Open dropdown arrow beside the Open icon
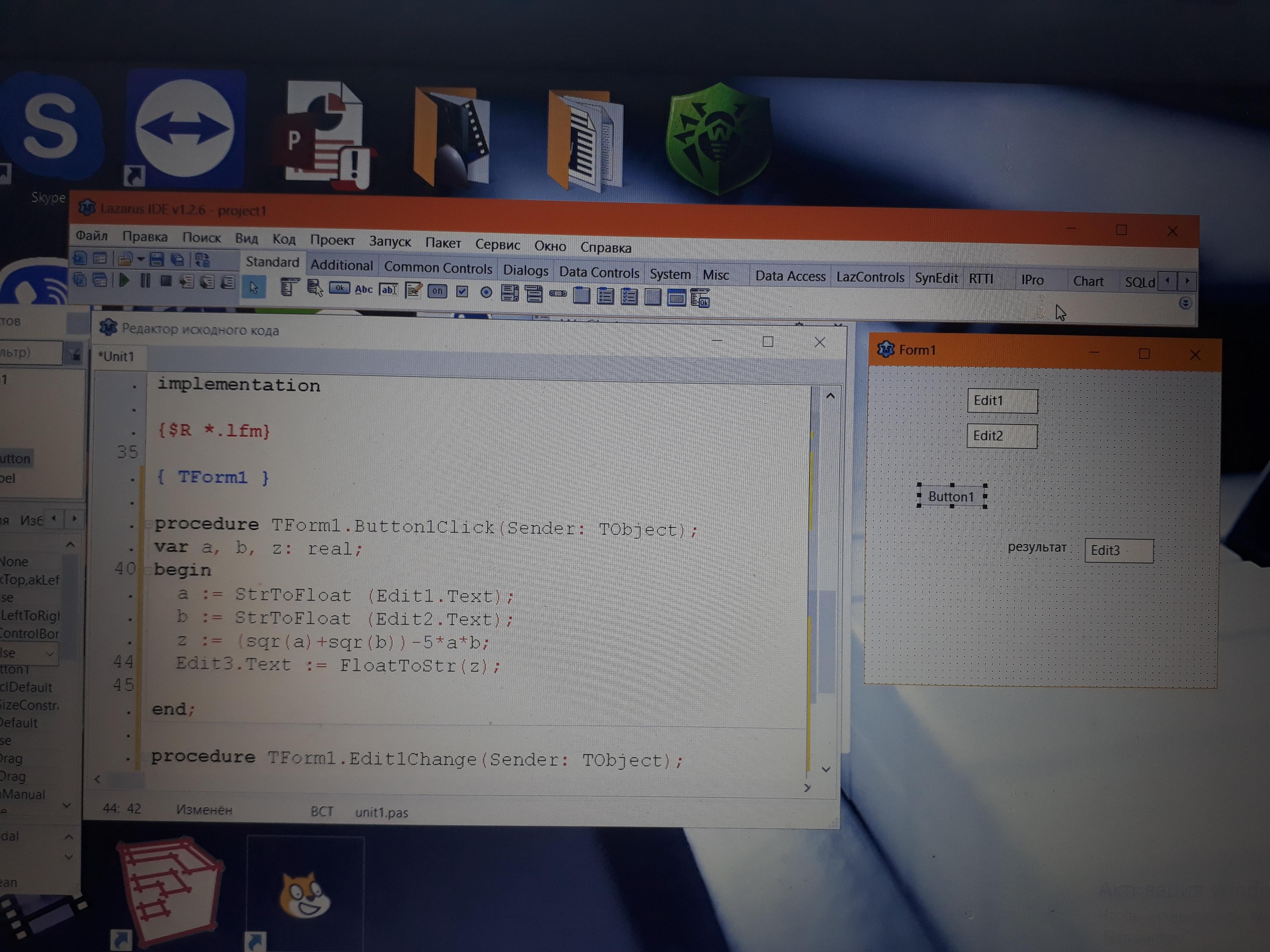This screenshot has width=1270, height=952. 141,260
